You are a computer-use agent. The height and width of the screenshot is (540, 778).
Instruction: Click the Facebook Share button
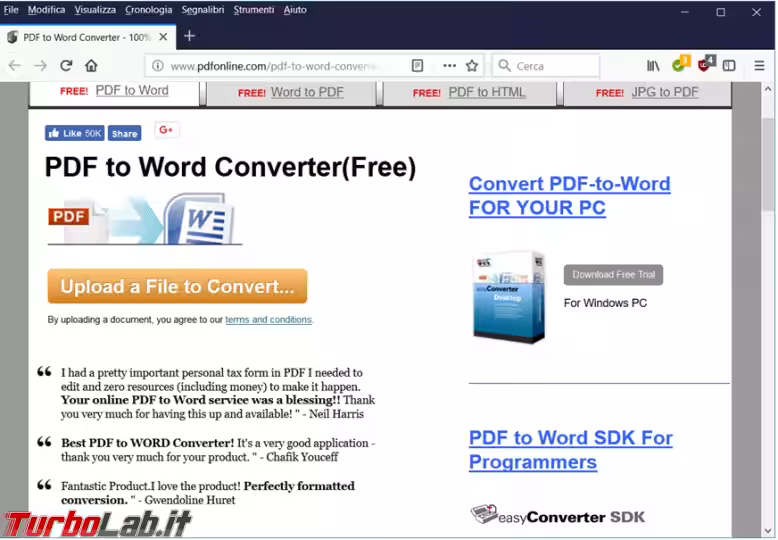click(125, 134)
